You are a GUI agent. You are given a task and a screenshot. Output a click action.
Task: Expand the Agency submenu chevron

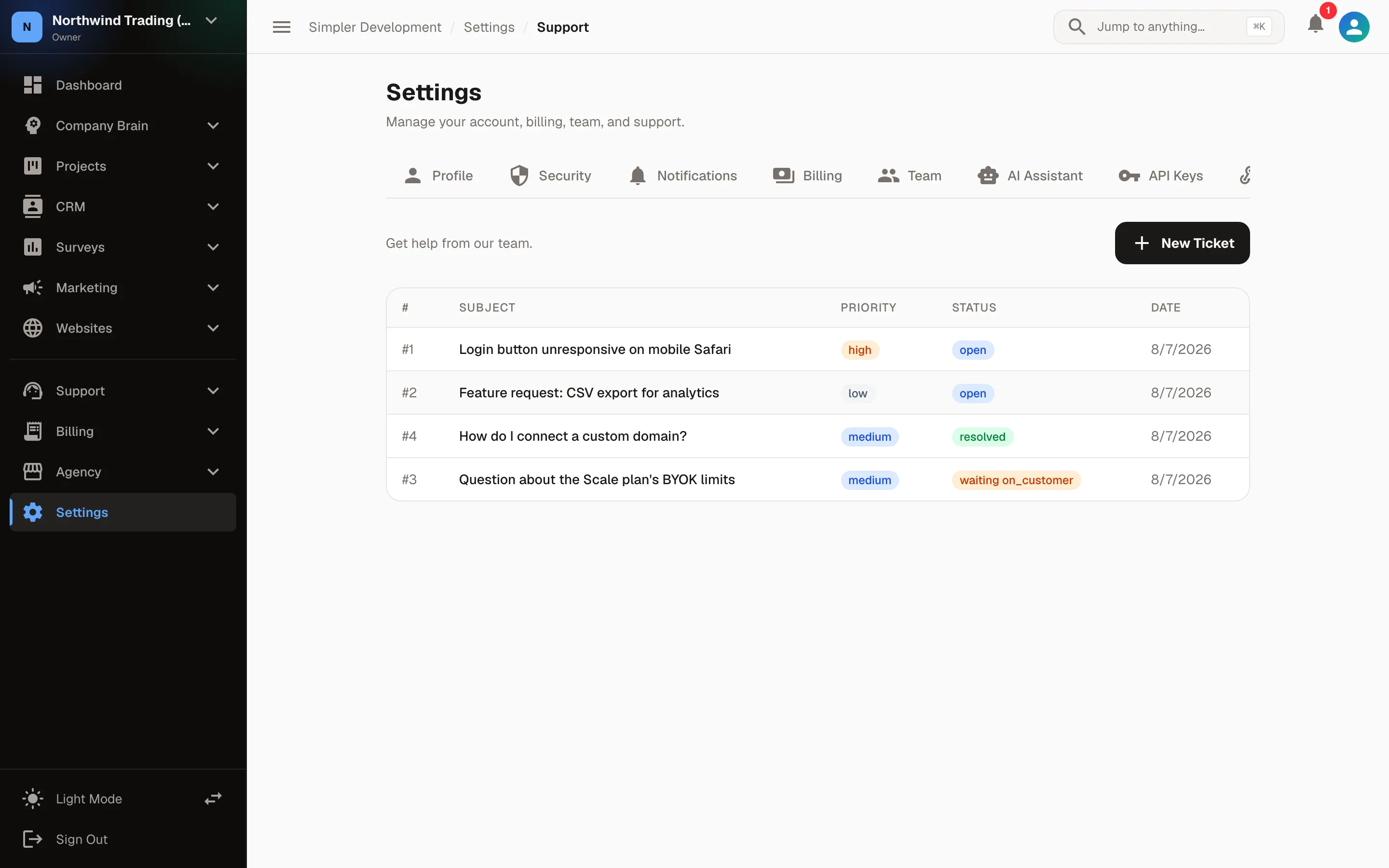213,471
